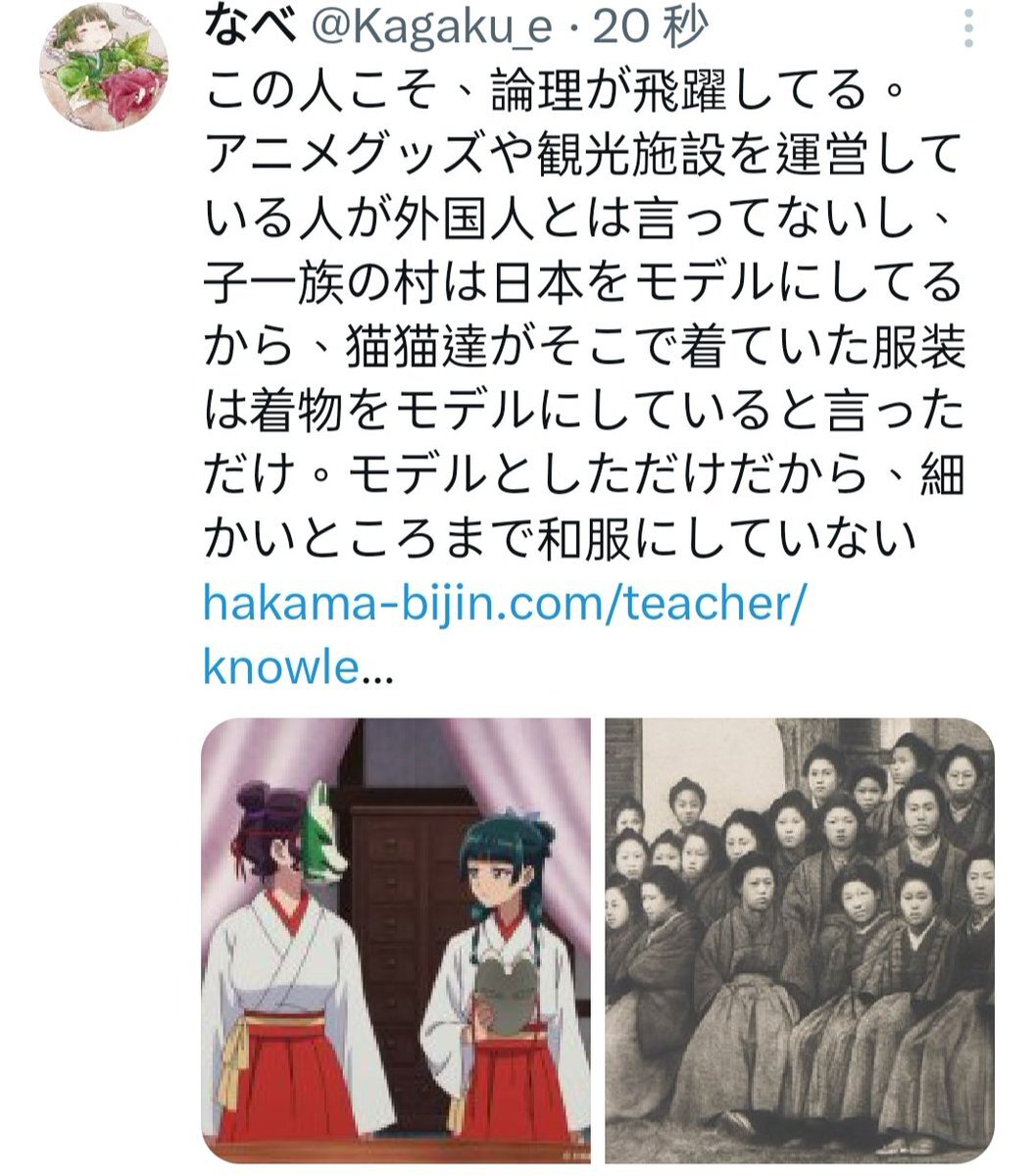Open the @Kagaku_e handle profile
Screen dimensions: 1034x1176
423,28
